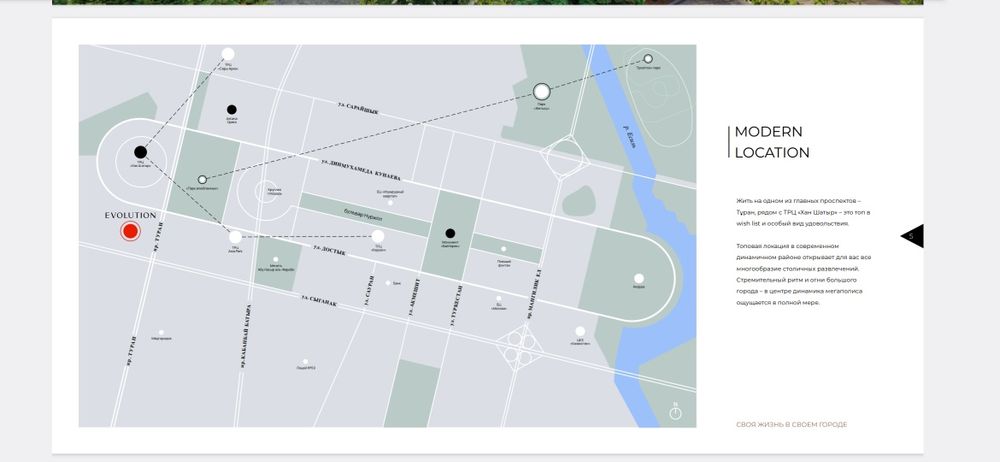Click the 'бульвар Нуржол' label
1000x462 pixels.
363,214
